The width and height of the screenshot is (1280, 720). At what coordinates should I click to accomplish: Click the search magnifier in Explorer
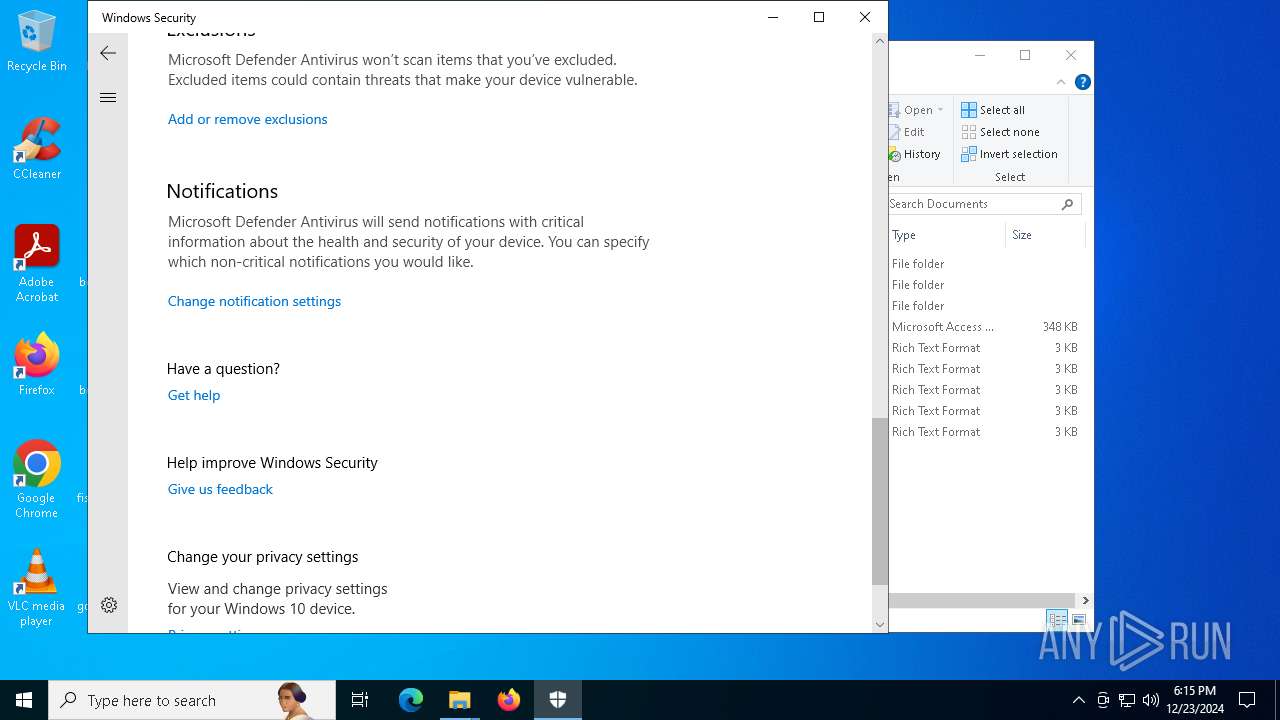pyautogui.click(x=1068, y=204)
